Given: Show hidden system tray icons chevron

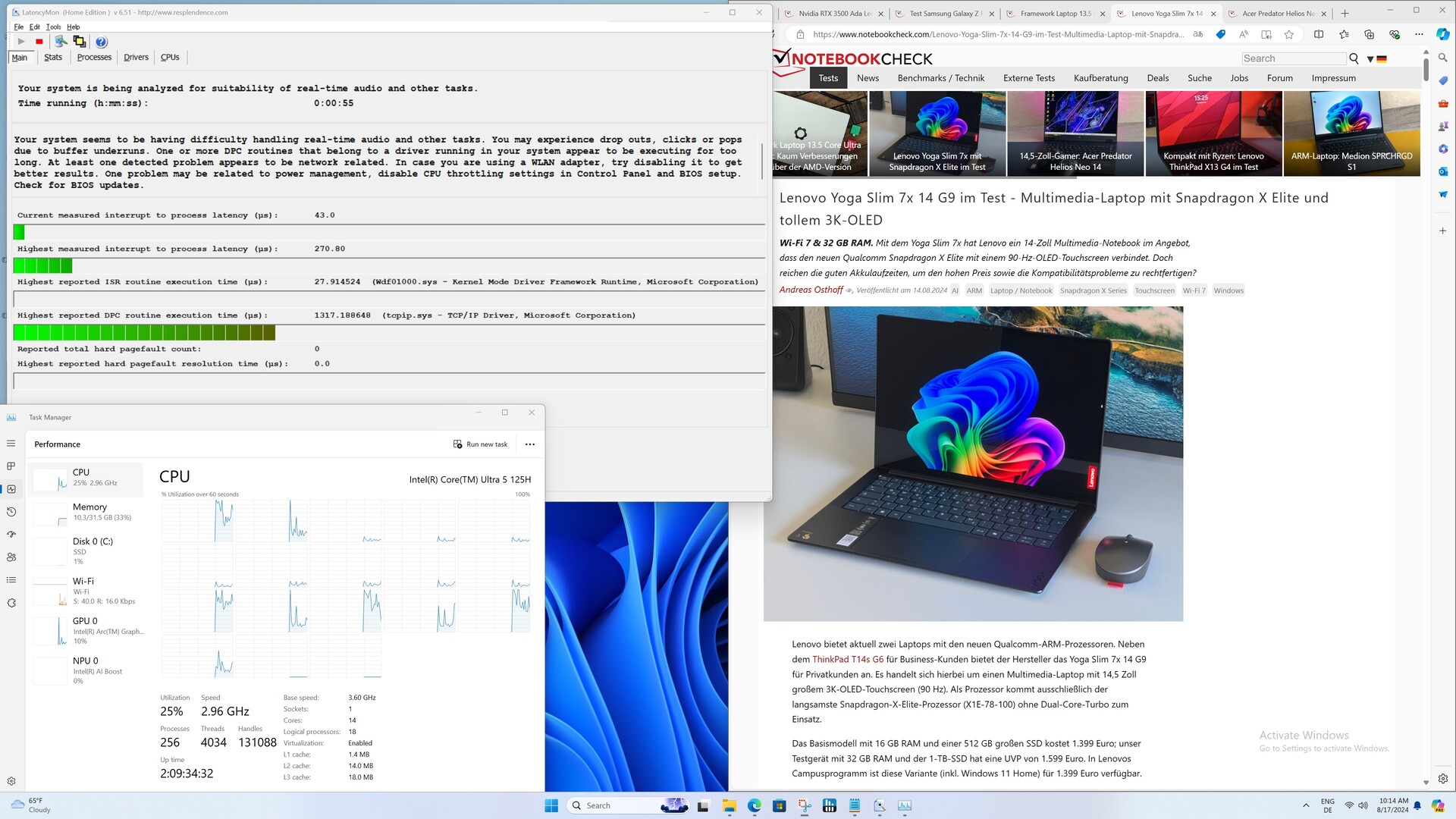Looking at the screenshot, I should pyautogui.click(x=1306, y=805).
